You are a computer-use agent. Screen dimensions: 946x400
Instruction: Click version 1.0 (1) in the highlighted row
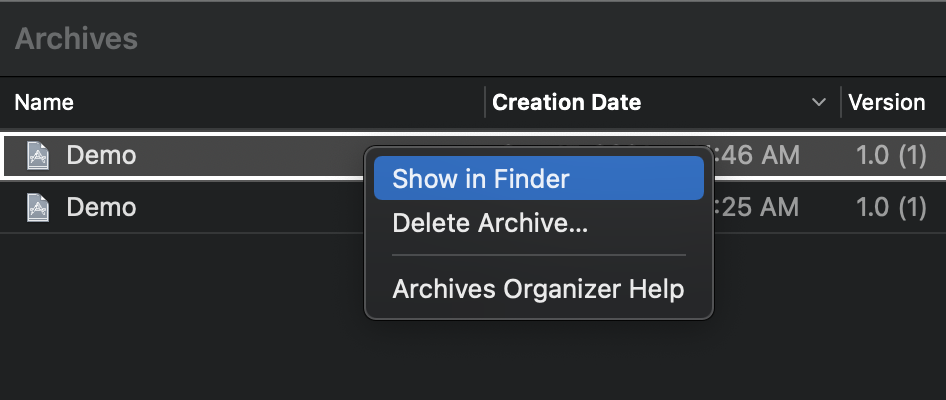click(x=891, y=155)
